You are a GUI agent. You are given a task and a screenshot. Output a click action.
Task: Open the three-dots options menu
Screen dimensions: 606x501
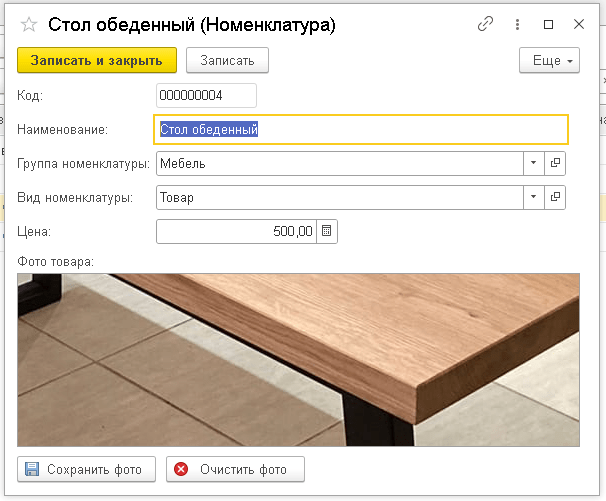pyautogui.click(x=517, y=24)
